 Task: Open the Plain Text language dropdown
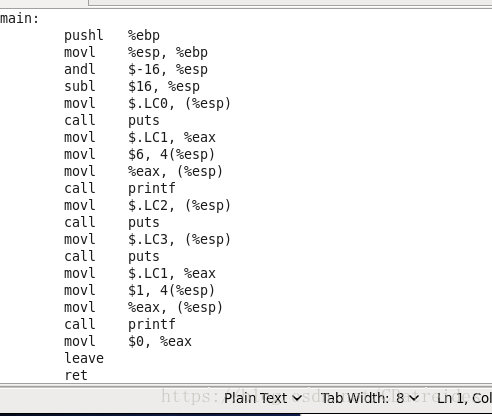tap(263, 398)
